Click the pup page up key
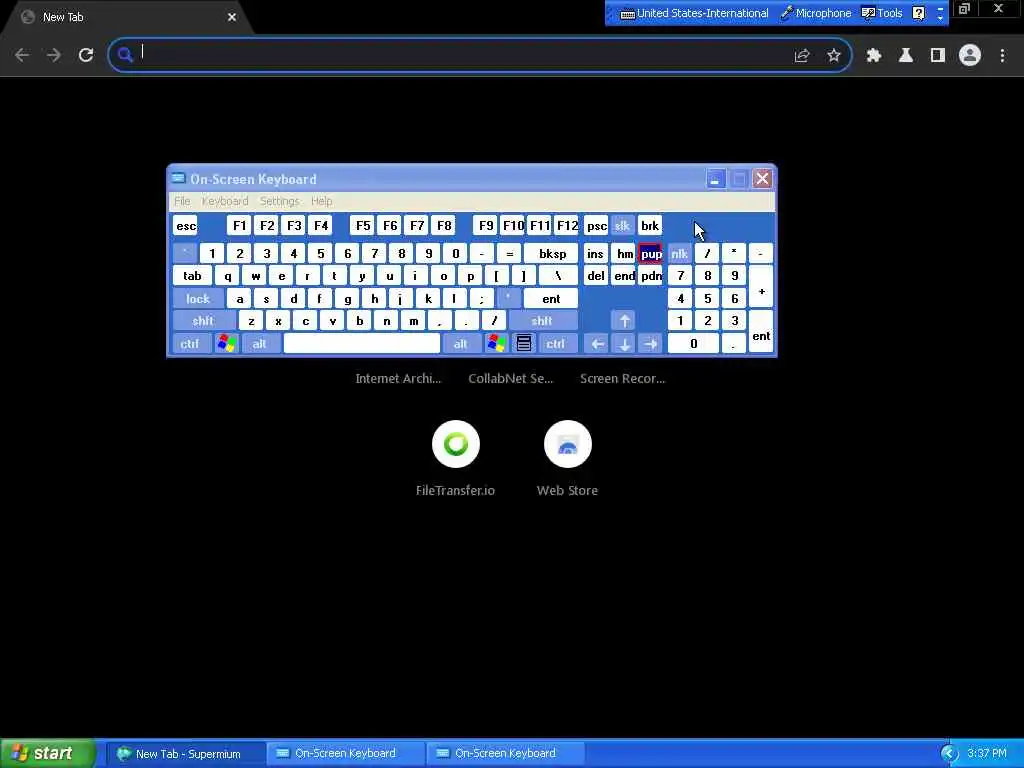Viewport: 1024px width, 768px height. point(650,254)
